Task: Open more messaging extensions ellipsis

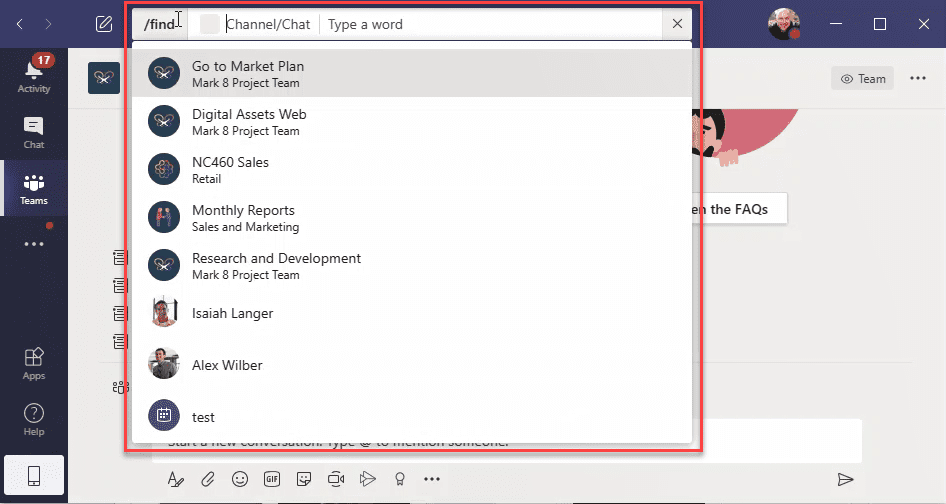Action: tap(432, 479)
